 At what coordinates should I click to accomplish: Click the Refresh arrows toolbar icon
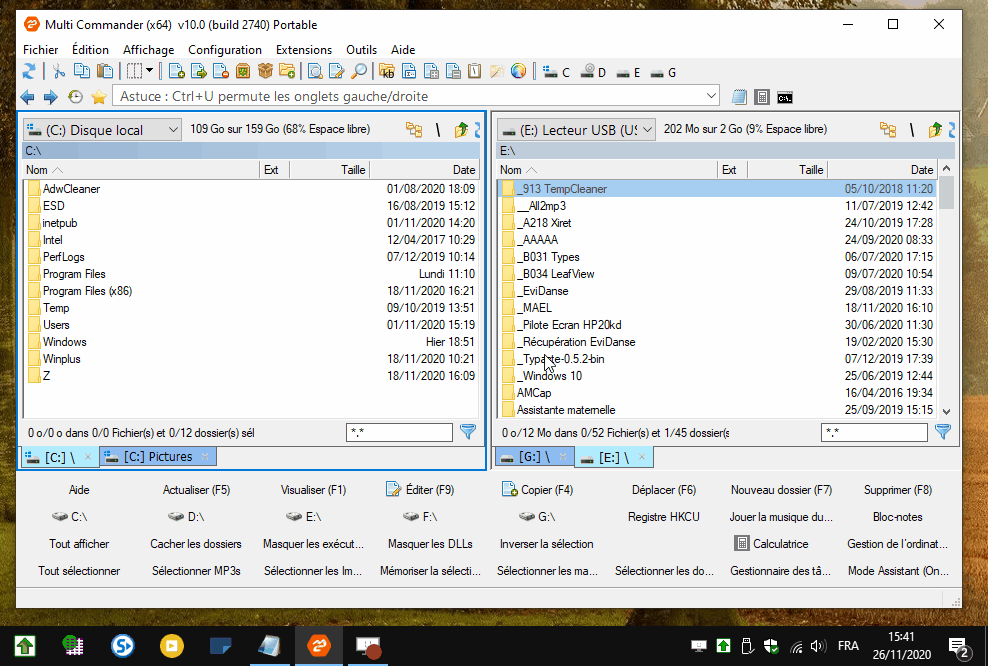(29, 72)
